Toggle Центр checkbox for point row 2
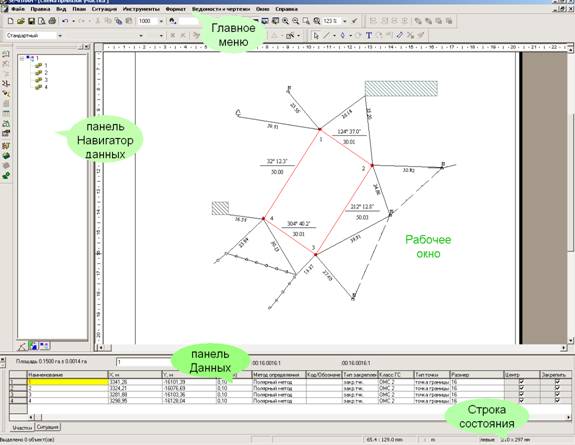Screen dimensions: 575x445 point(521,388)
